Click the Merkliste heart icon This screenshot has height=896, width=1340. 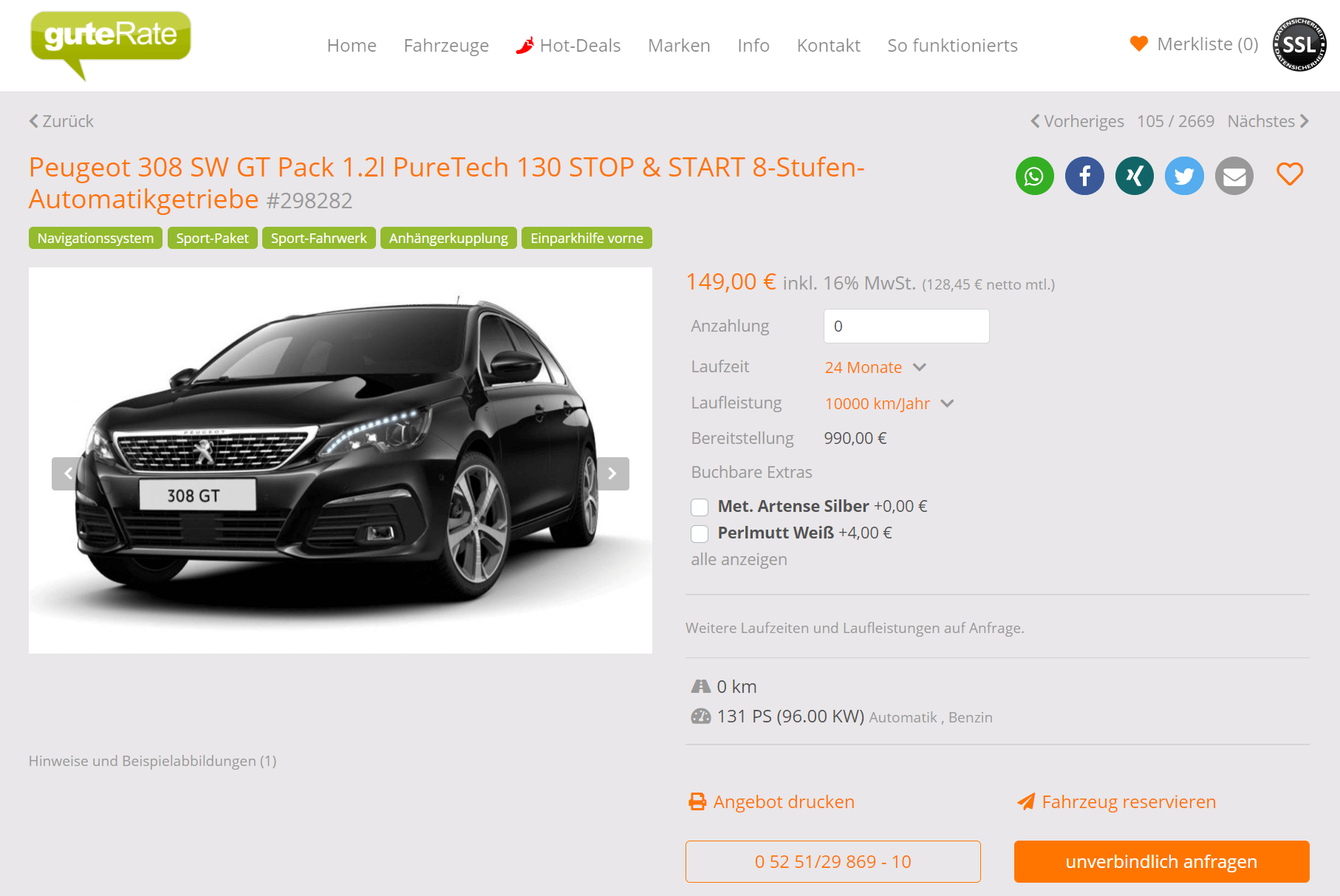pos(1139,44)
